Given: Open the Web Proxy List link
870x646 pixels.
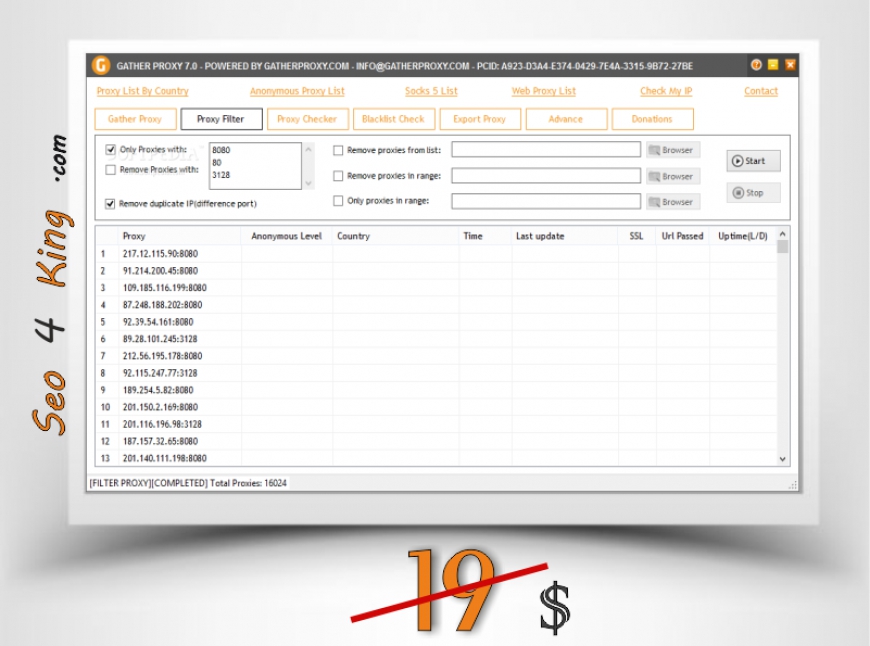Looking at the screenshot, I should click(x=544, y=91).
